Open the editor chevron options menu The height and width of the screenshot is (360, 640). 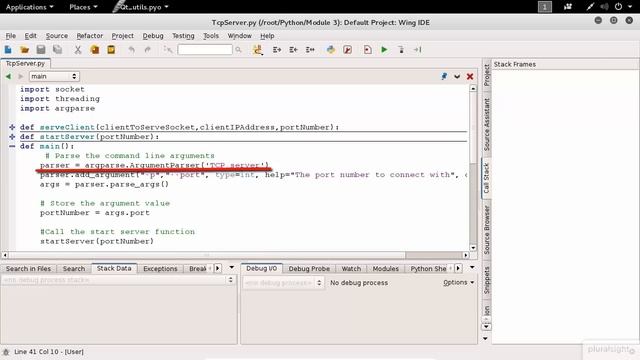pos(457,77)
